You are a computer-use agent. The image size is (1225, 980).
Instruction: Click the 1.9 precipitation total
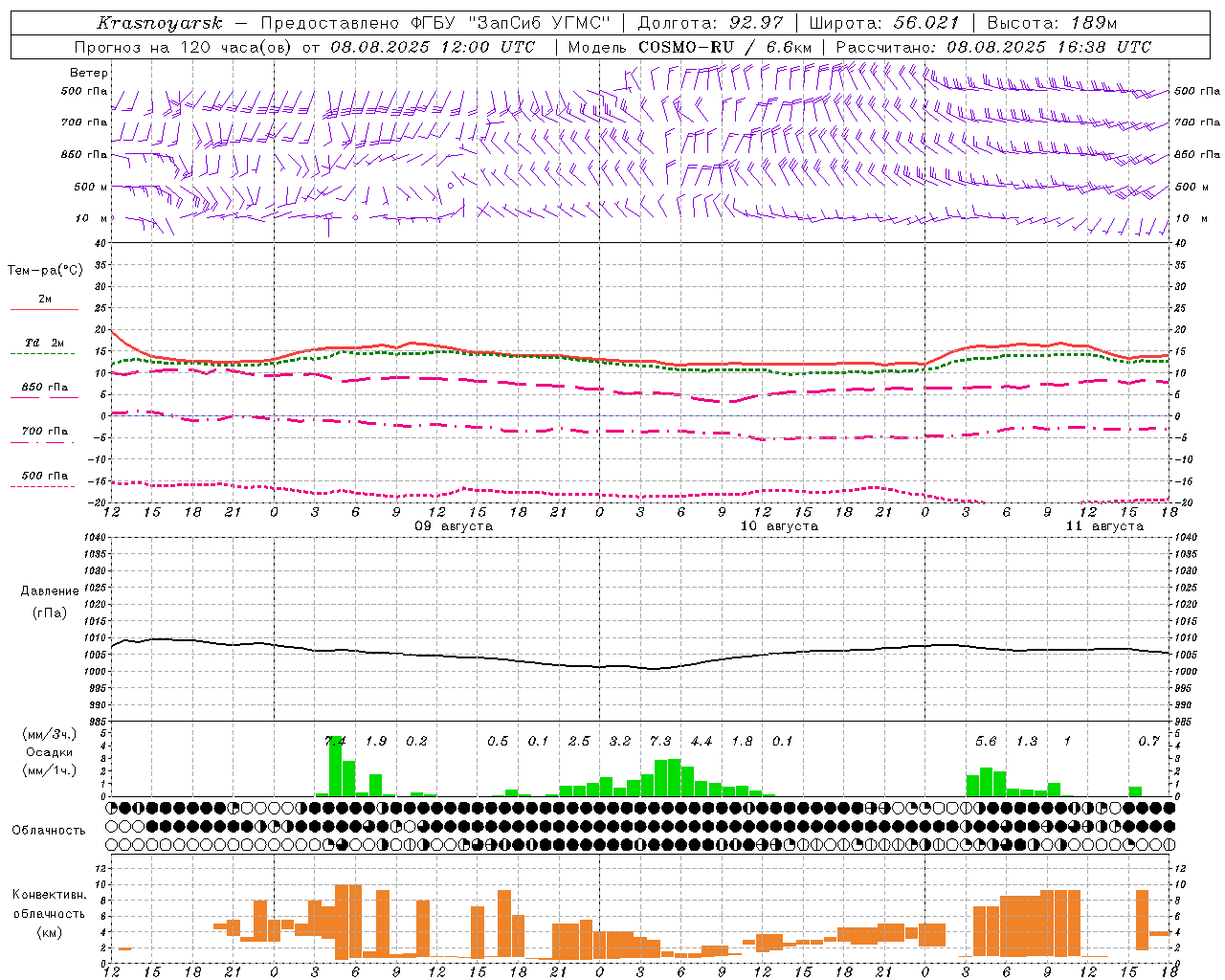click(x=376, y=741)
